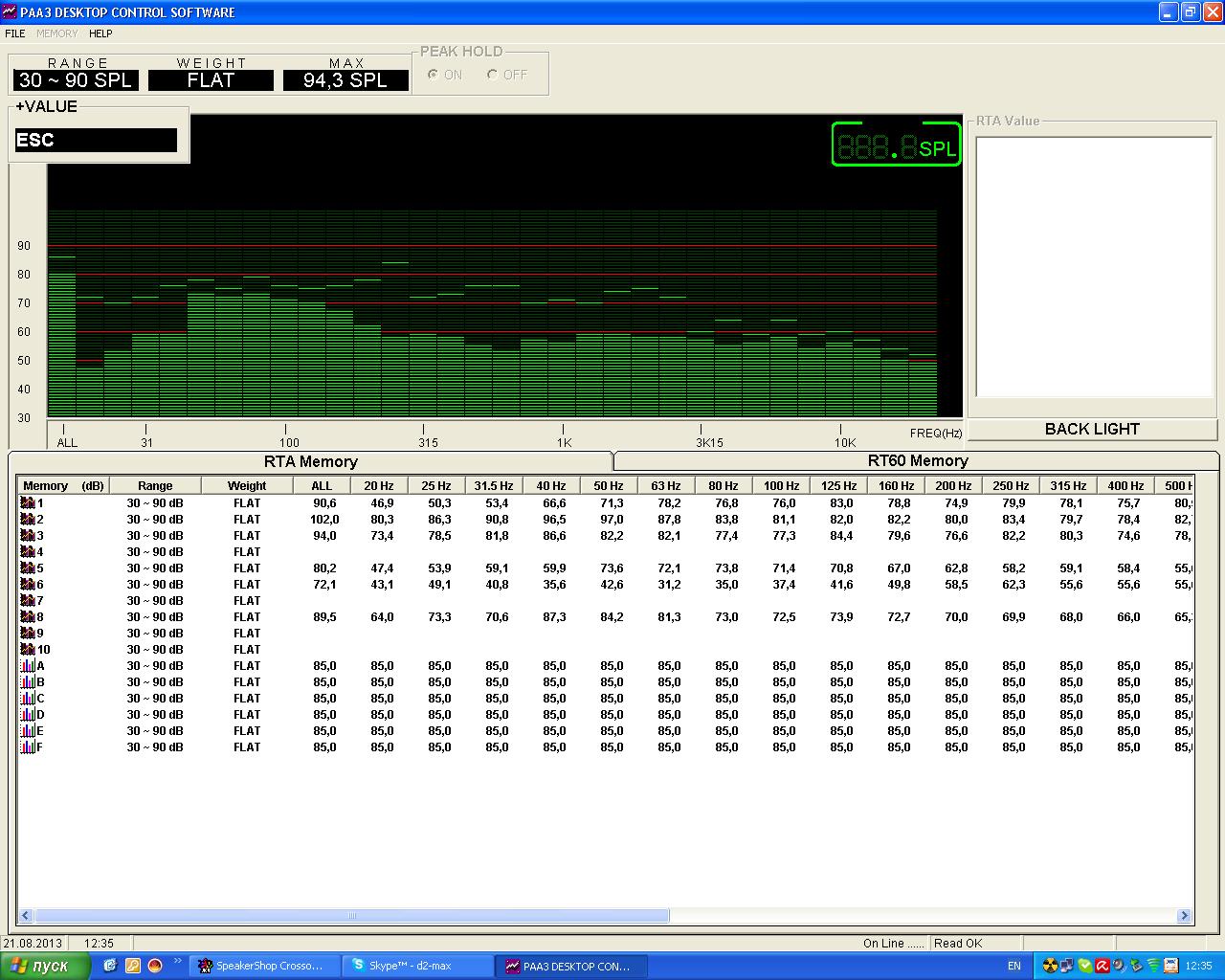
Task: Click the RANGE 30 ~ 90 SPL display
Action: [76, 80]
